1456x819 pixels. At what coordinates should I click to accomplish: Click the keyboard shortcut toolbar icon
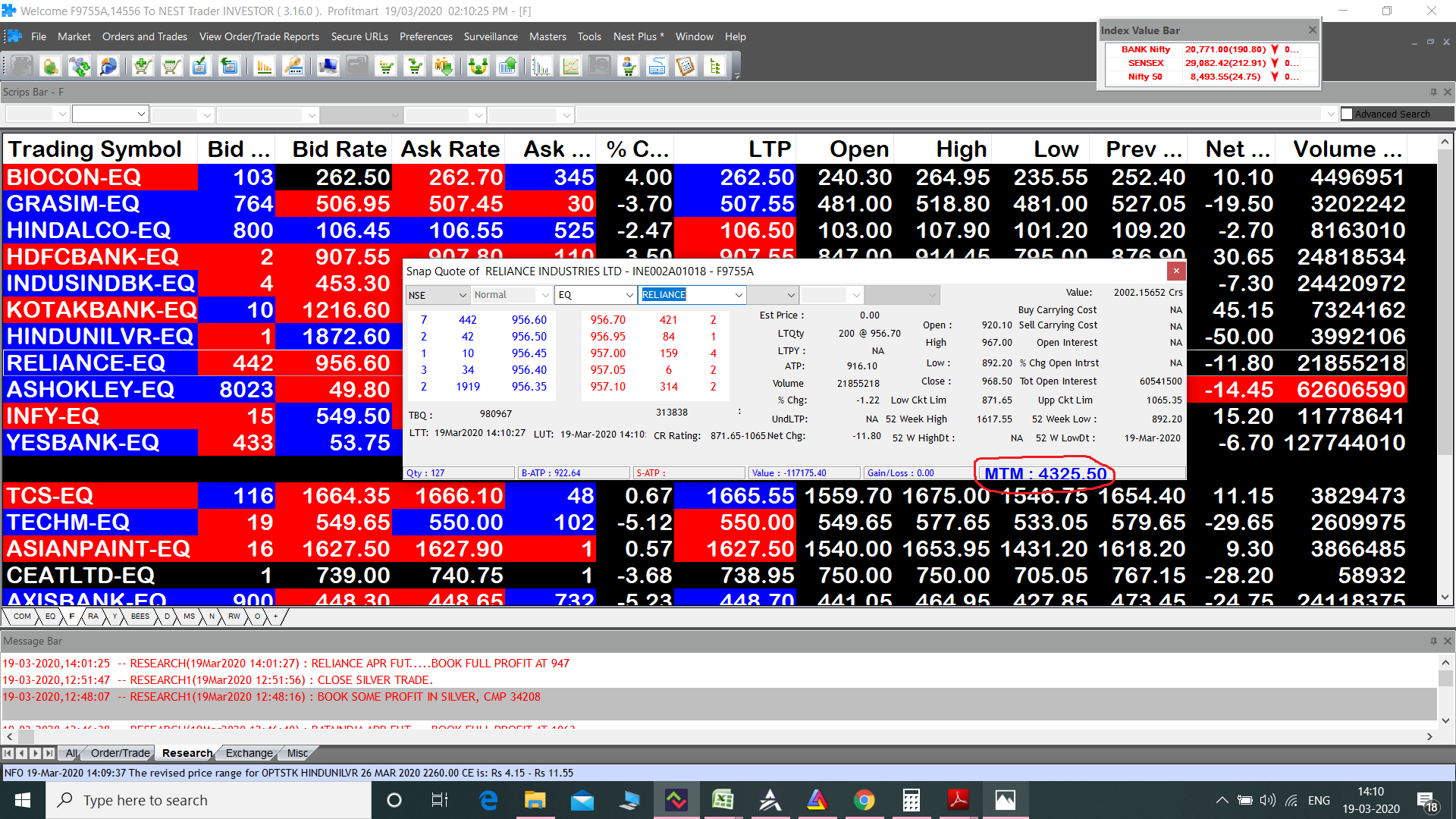[x=657, y=67]
